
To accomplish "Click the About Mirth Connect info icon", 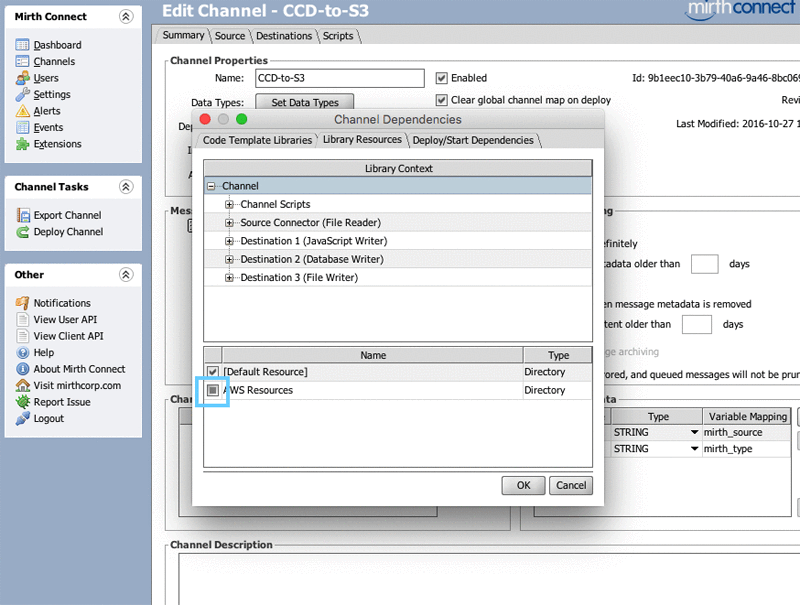I will [x=22, y=369].
